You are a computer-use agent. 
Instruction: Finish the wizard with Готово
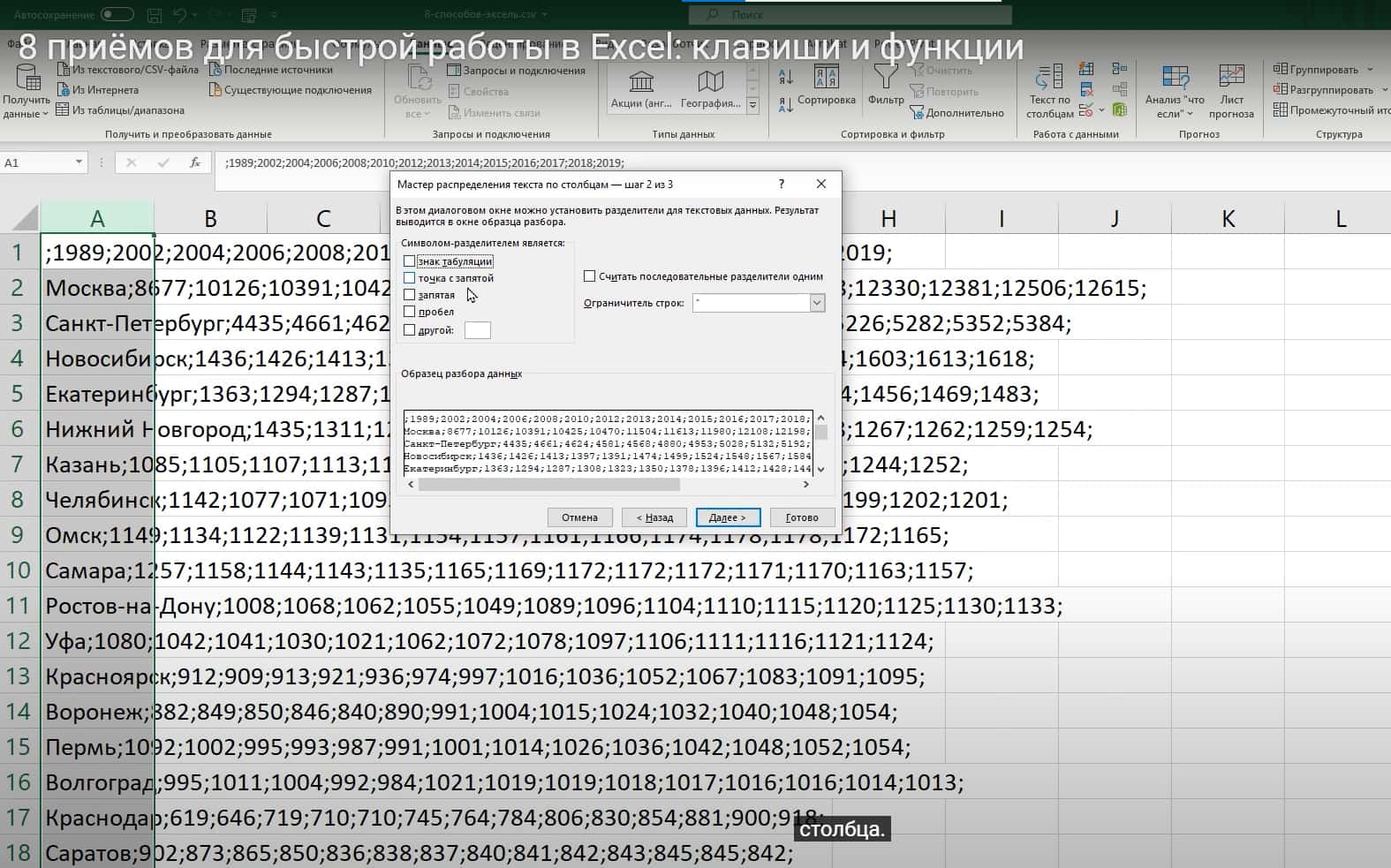pos(802,517)
